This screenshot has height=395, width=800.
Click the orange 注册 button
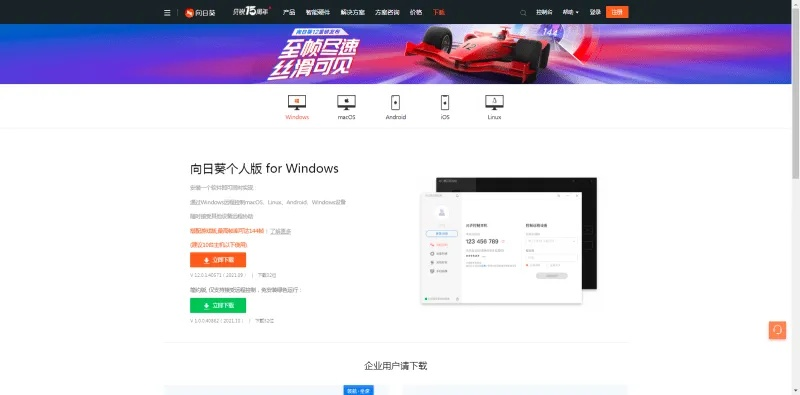[x=617, y=12]
